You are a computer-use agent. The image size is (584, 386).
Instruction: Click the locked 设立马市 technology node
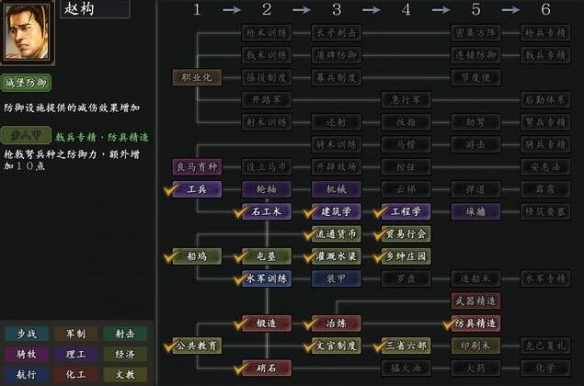coord(267,167)
